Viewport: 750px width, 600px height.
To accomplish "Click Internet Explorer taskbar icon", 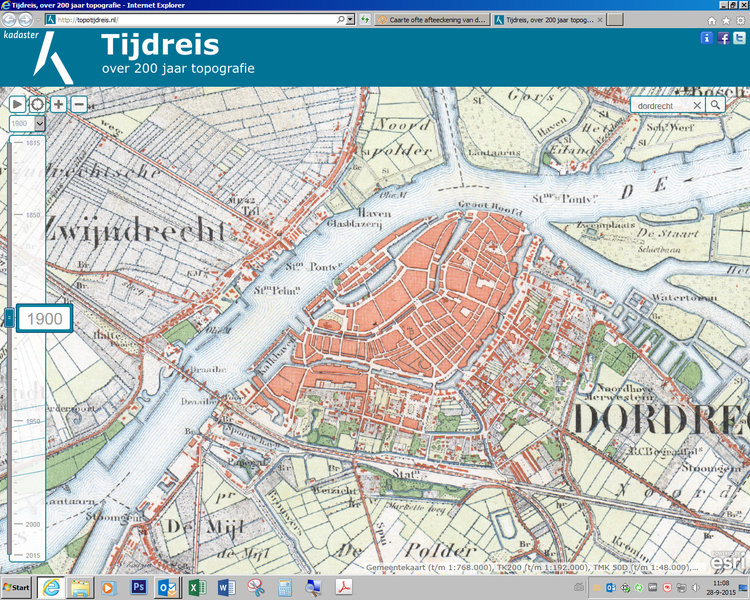I will coord(51,587).
